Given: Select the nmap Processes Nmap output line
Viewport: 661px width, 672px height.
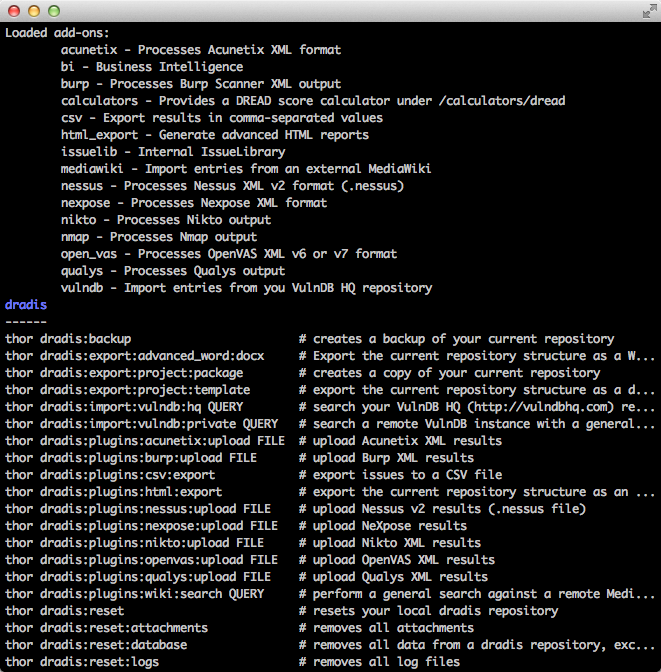Looking at the screenshot, I should pos(159,237).
